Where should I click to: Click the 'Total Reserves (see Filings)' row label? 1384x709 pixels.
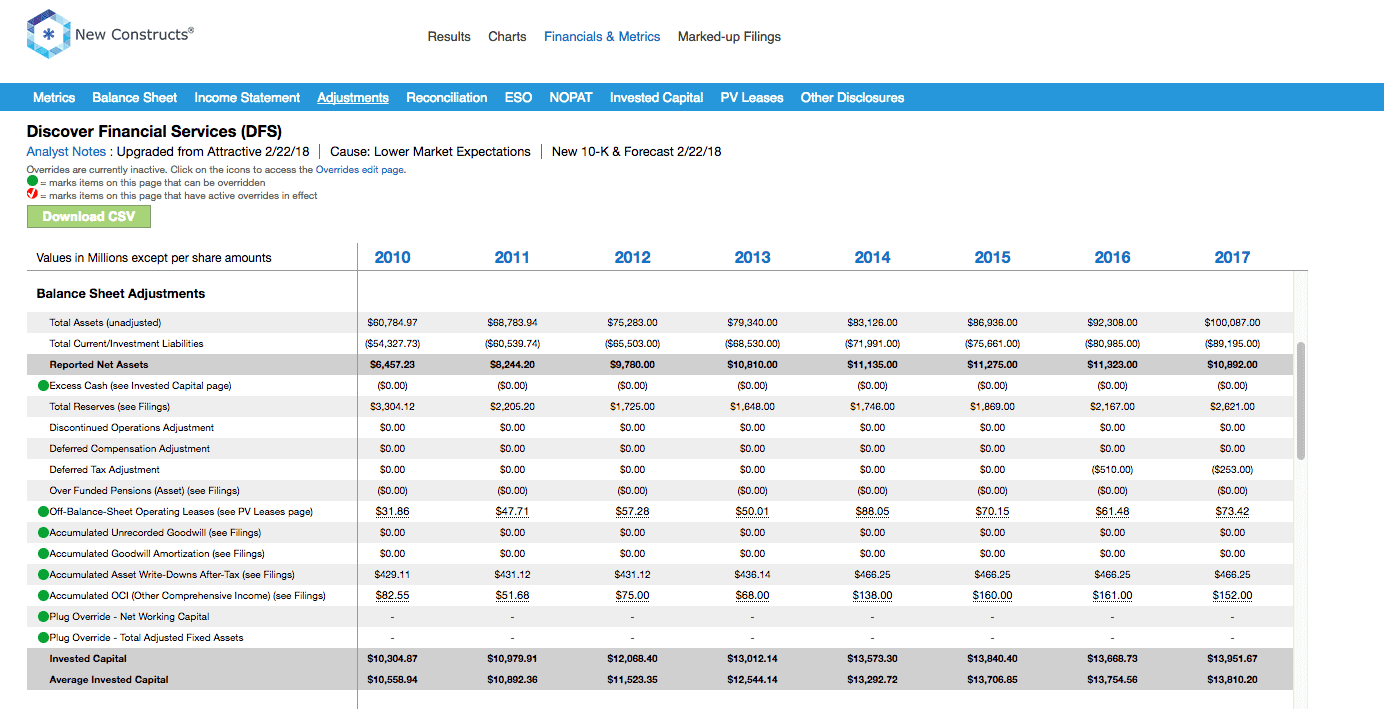click(110, 406)
